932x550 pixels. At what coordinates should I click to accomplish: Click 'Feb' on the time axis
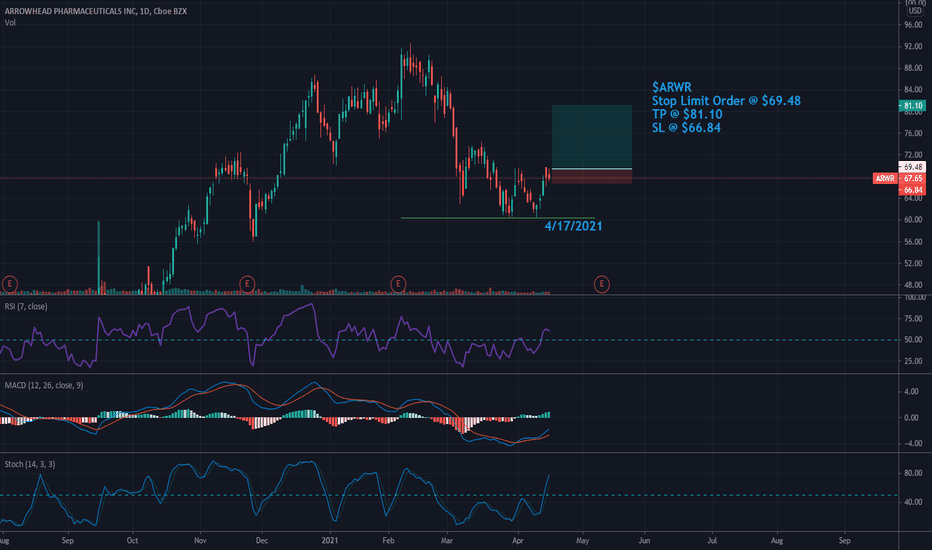388,540
